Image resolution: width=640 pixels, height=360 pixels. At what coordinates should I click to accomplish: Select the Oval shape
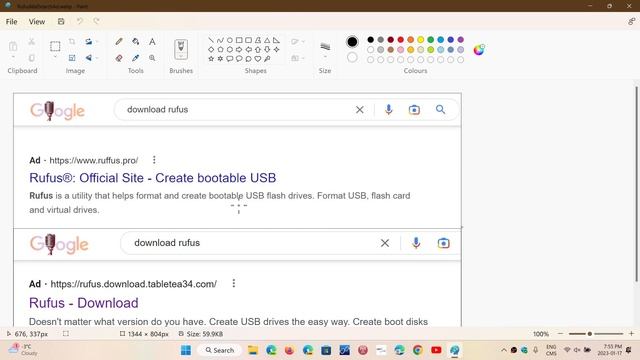[230, 40]
